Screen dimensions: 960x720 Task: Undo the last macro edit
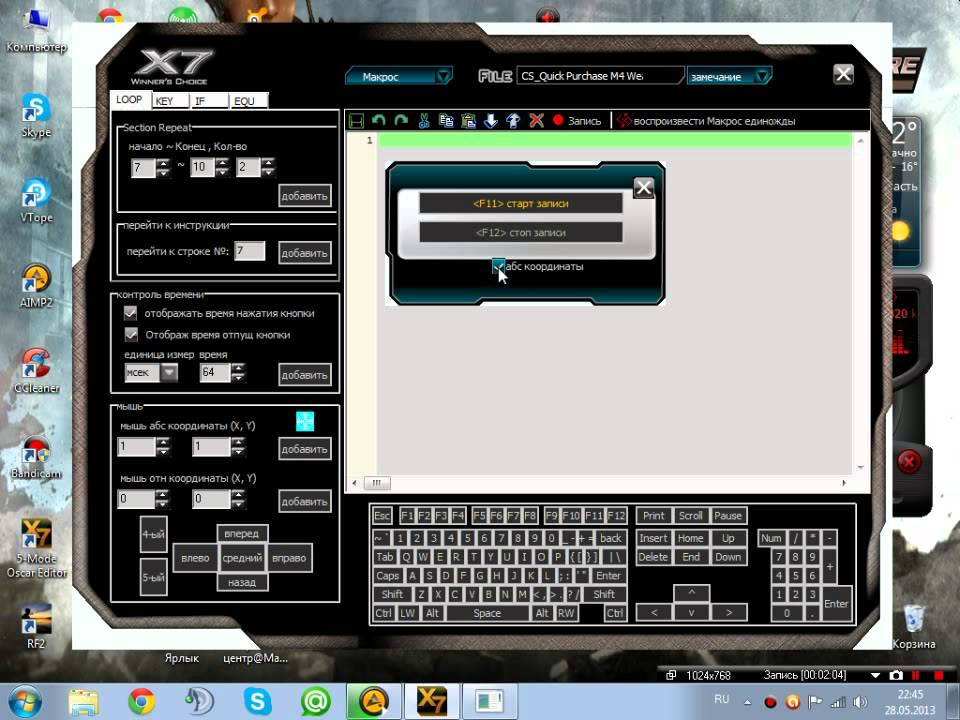click(378, 120)
